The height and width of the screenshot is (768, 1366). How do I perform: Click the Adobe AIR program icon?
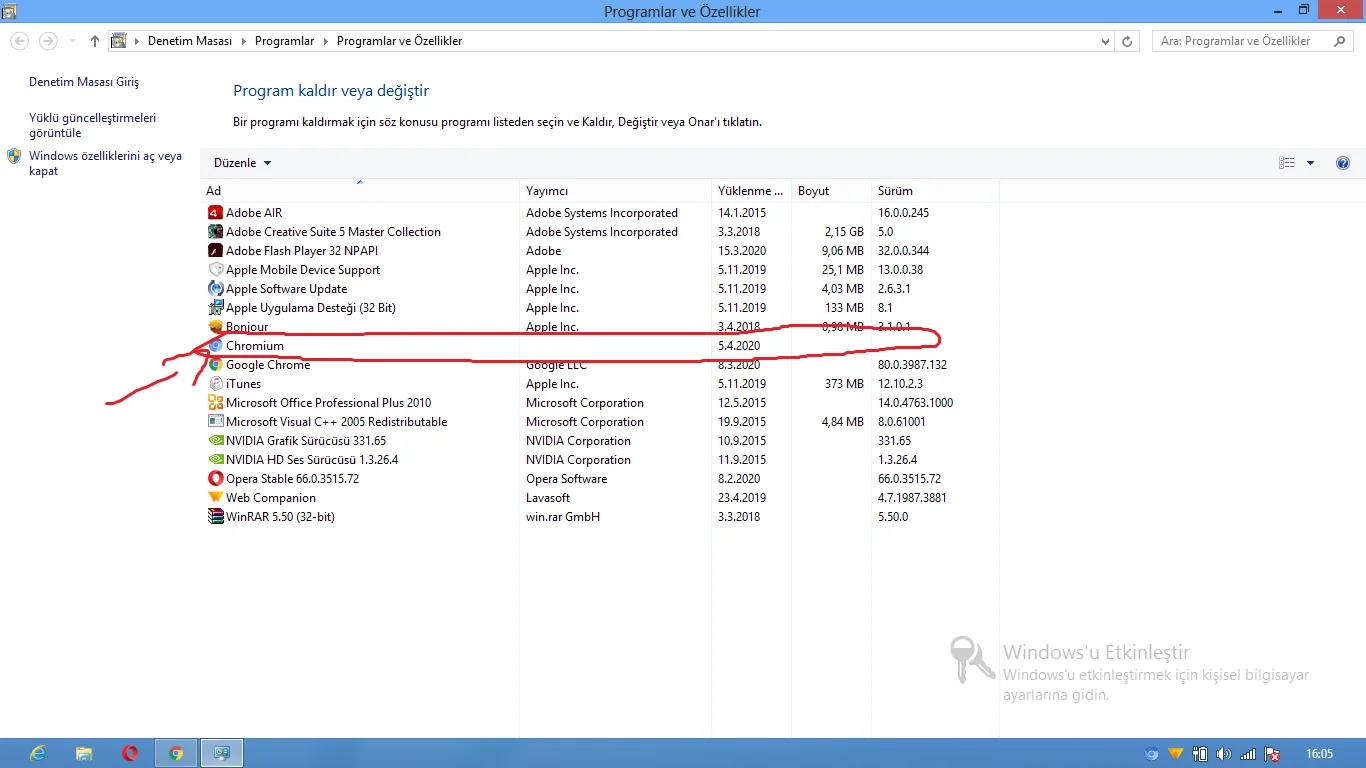(x=215, y=213)
